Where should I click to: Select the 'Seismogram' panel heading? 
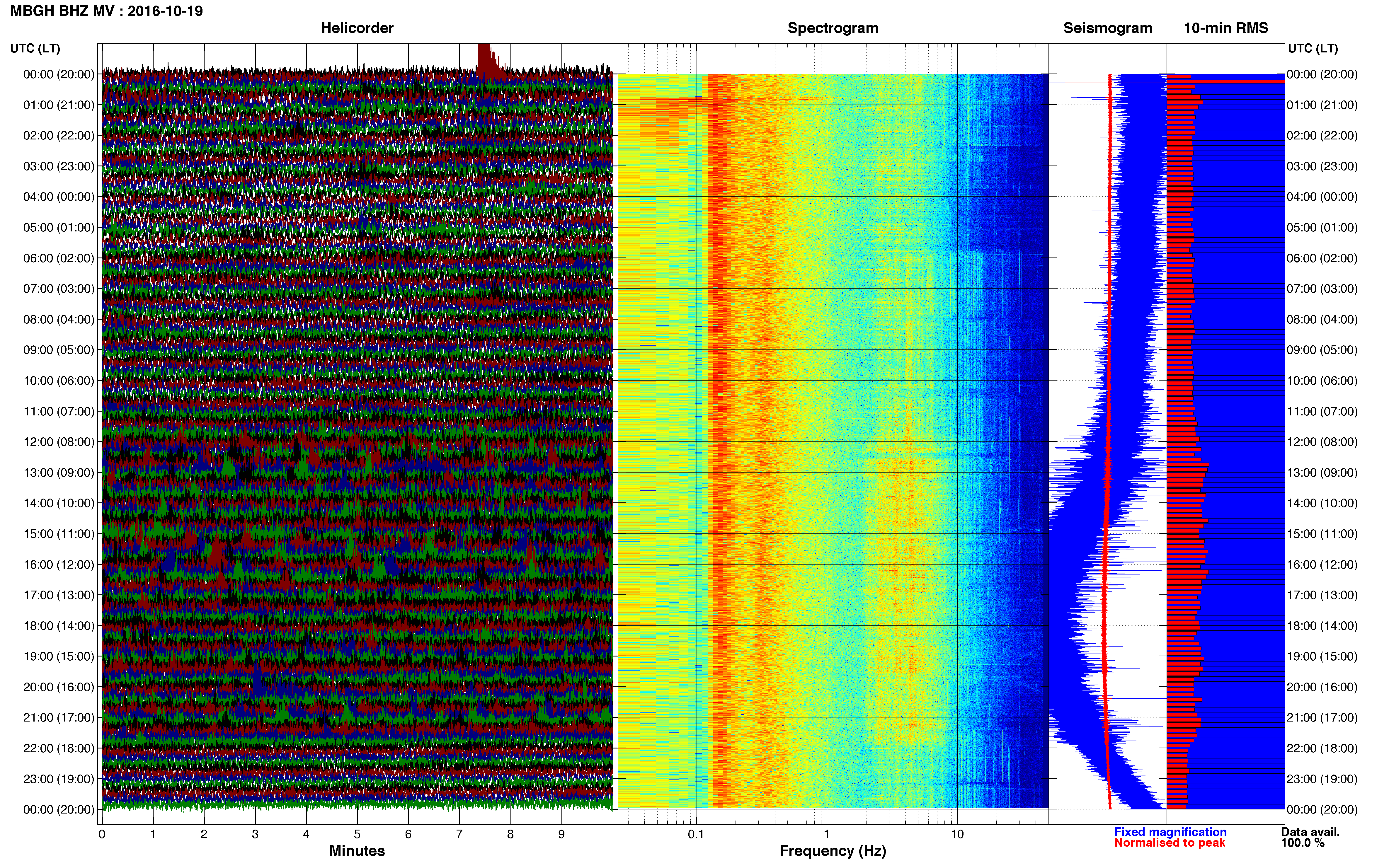1107,28
